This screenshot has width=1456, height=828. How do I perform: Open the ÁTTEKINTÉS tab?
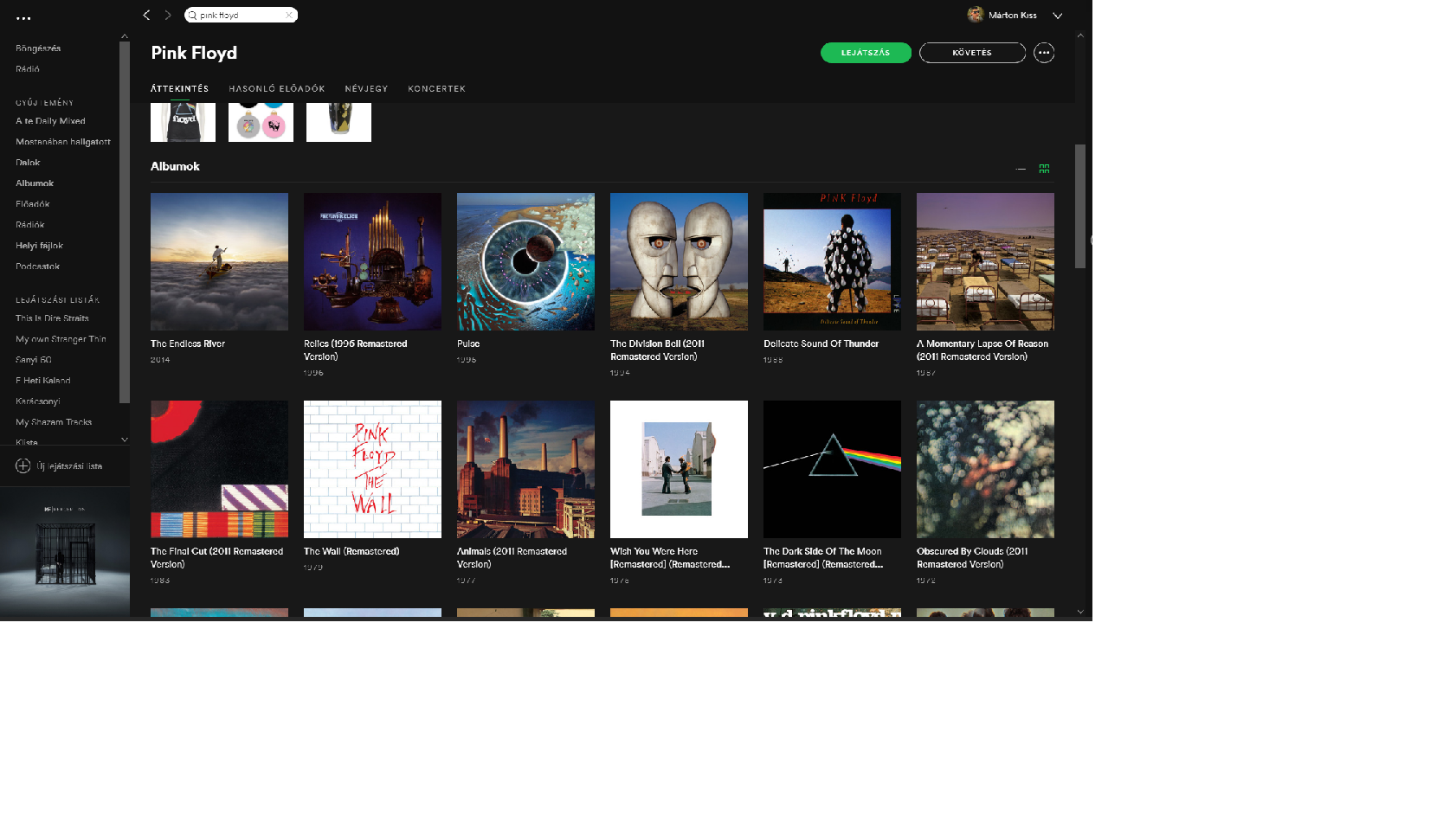tap(180, 88)
